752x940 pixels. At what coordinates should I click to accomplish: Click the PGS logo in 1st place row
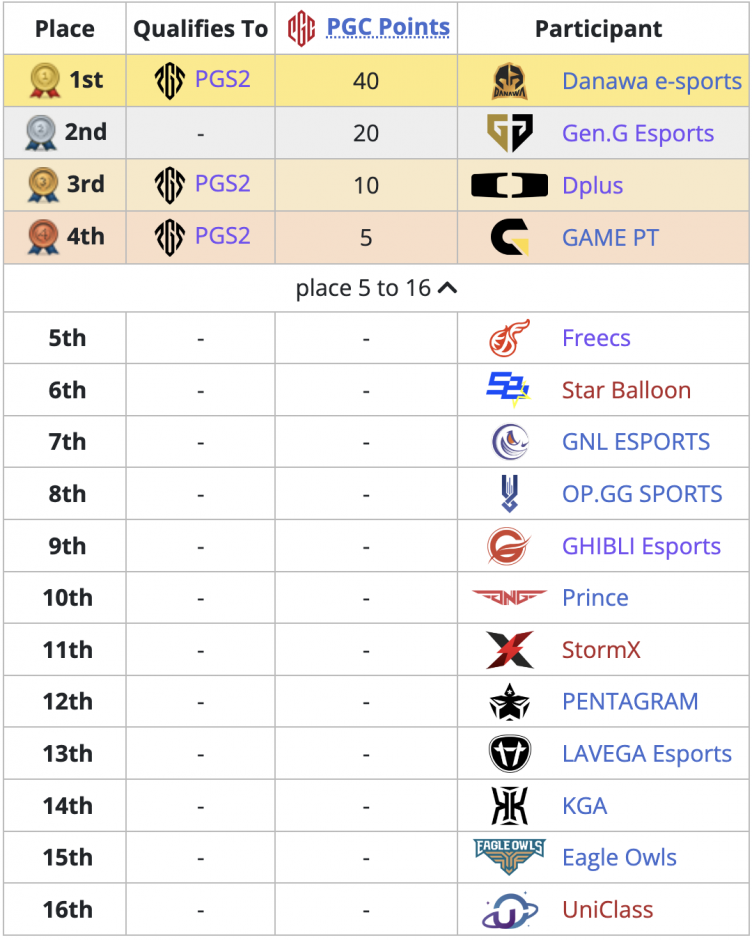170,80
